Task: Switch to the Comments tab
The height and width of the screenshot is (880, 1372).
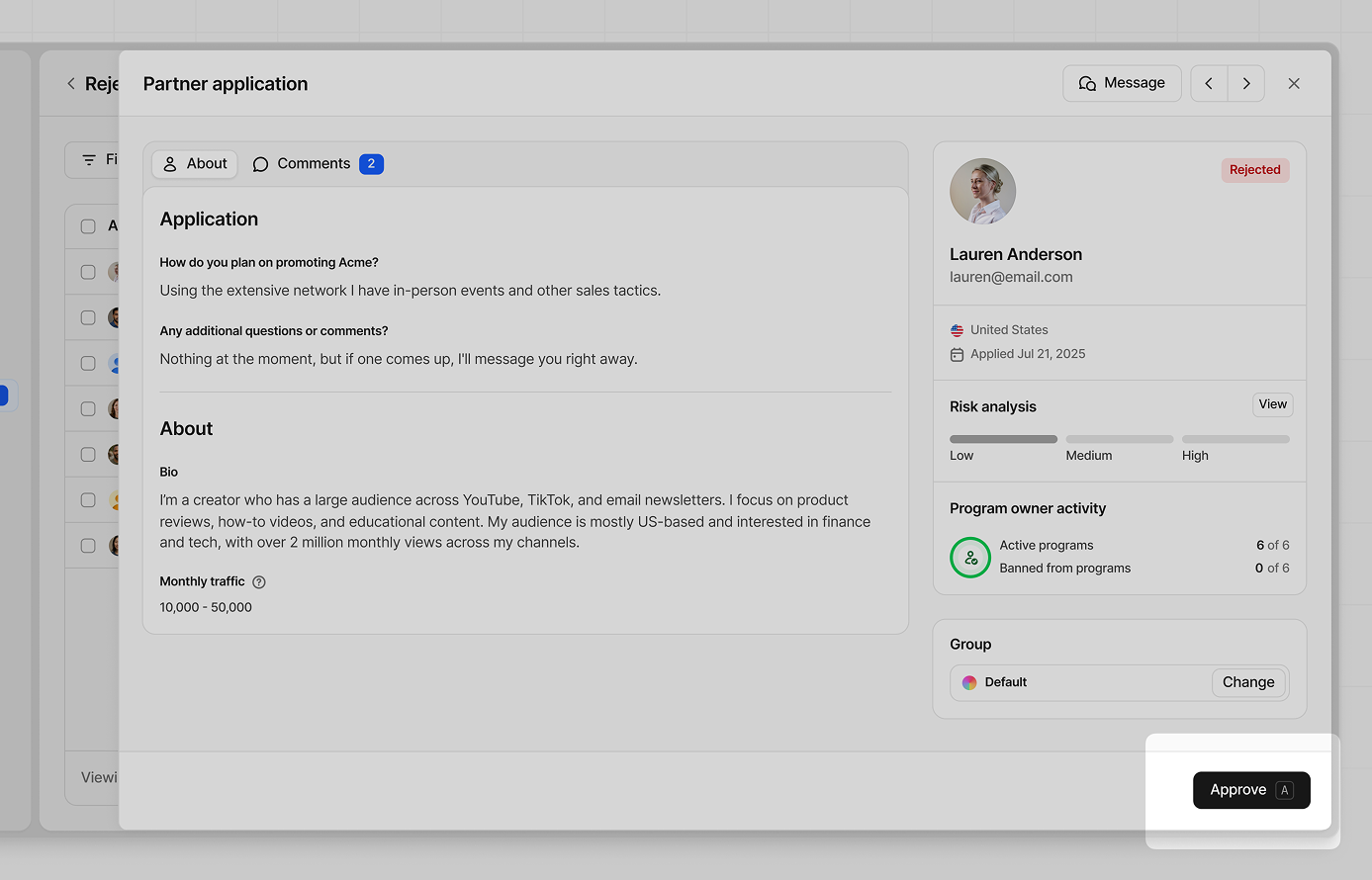Action: coord(314,163)
